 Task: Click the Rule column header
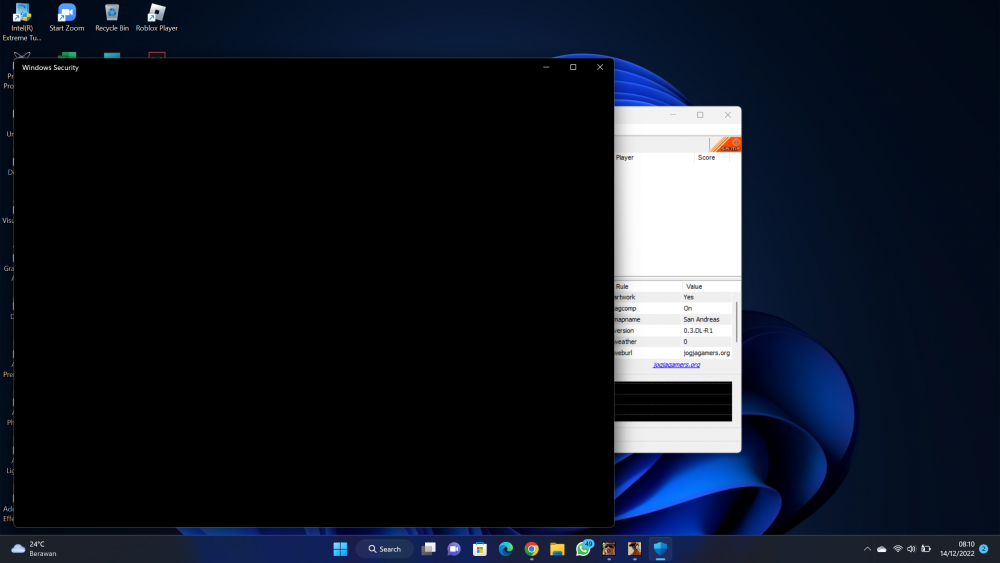[648, 286]
